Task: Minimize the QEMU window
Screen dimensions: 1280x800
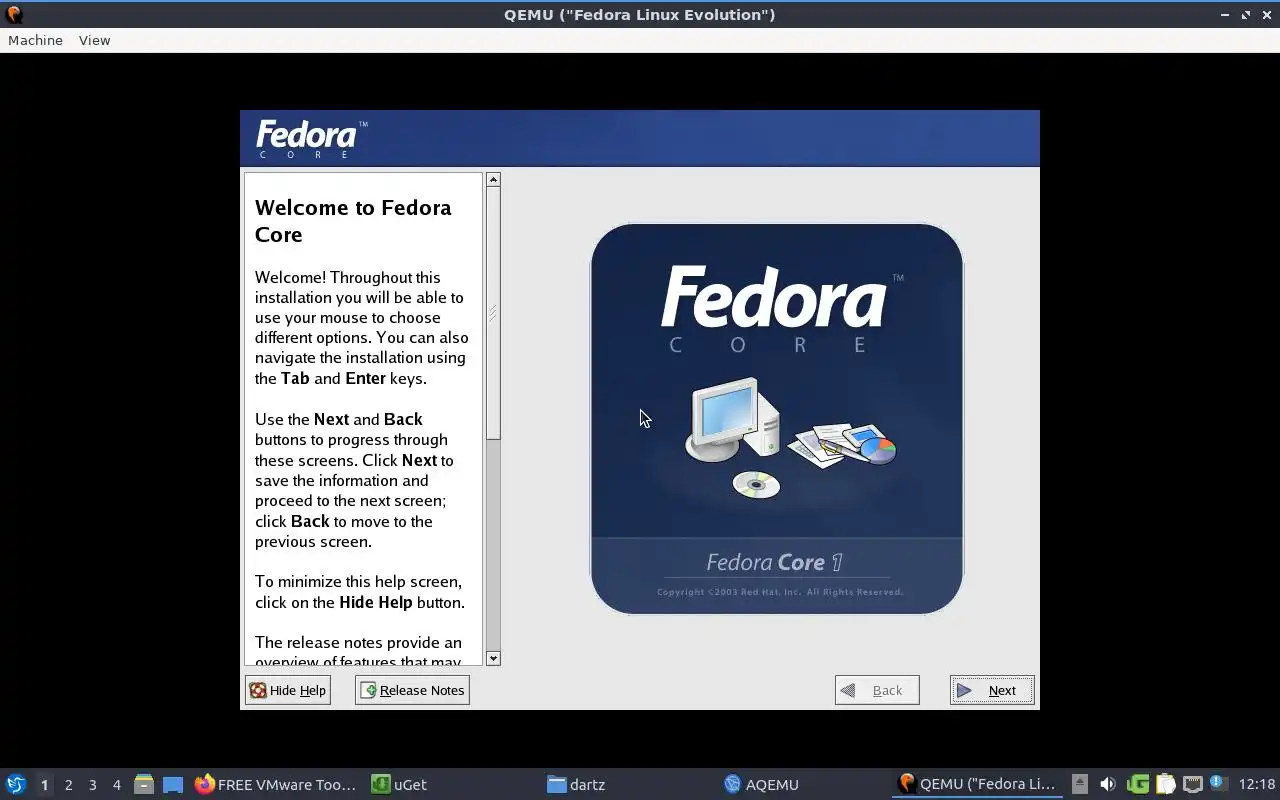Action: (x=1225, y=15)
